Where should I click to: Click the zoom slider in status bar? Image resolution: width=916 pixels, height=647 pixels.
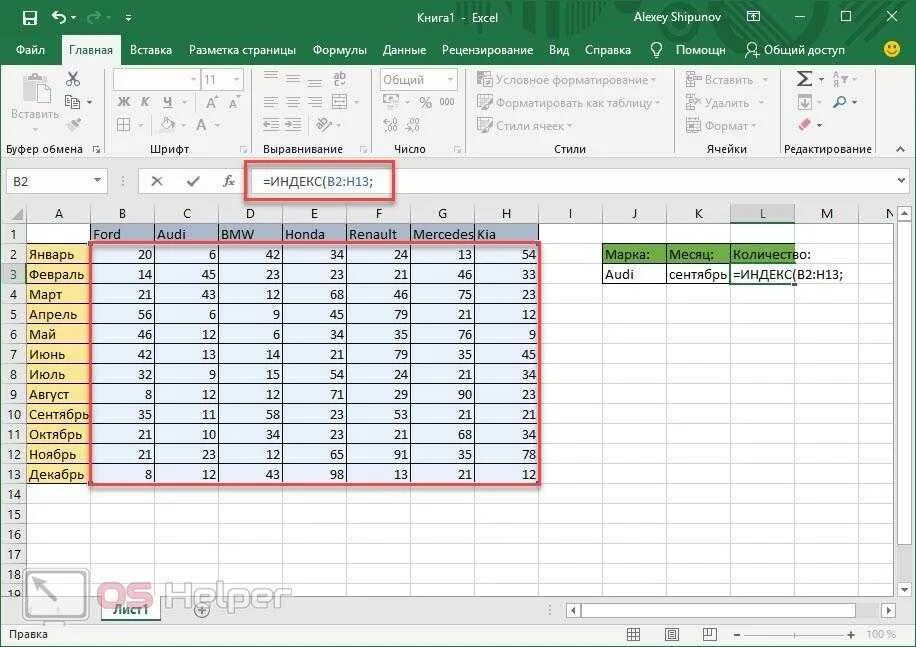[794, 634]
